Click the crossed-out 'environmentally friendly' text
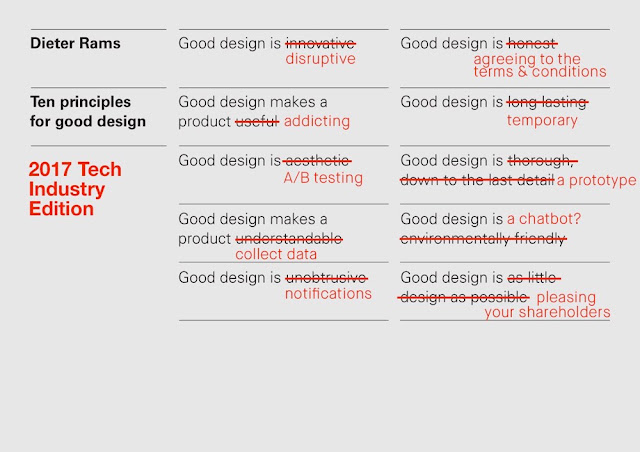The image size is (640, 452). (483, 238)
